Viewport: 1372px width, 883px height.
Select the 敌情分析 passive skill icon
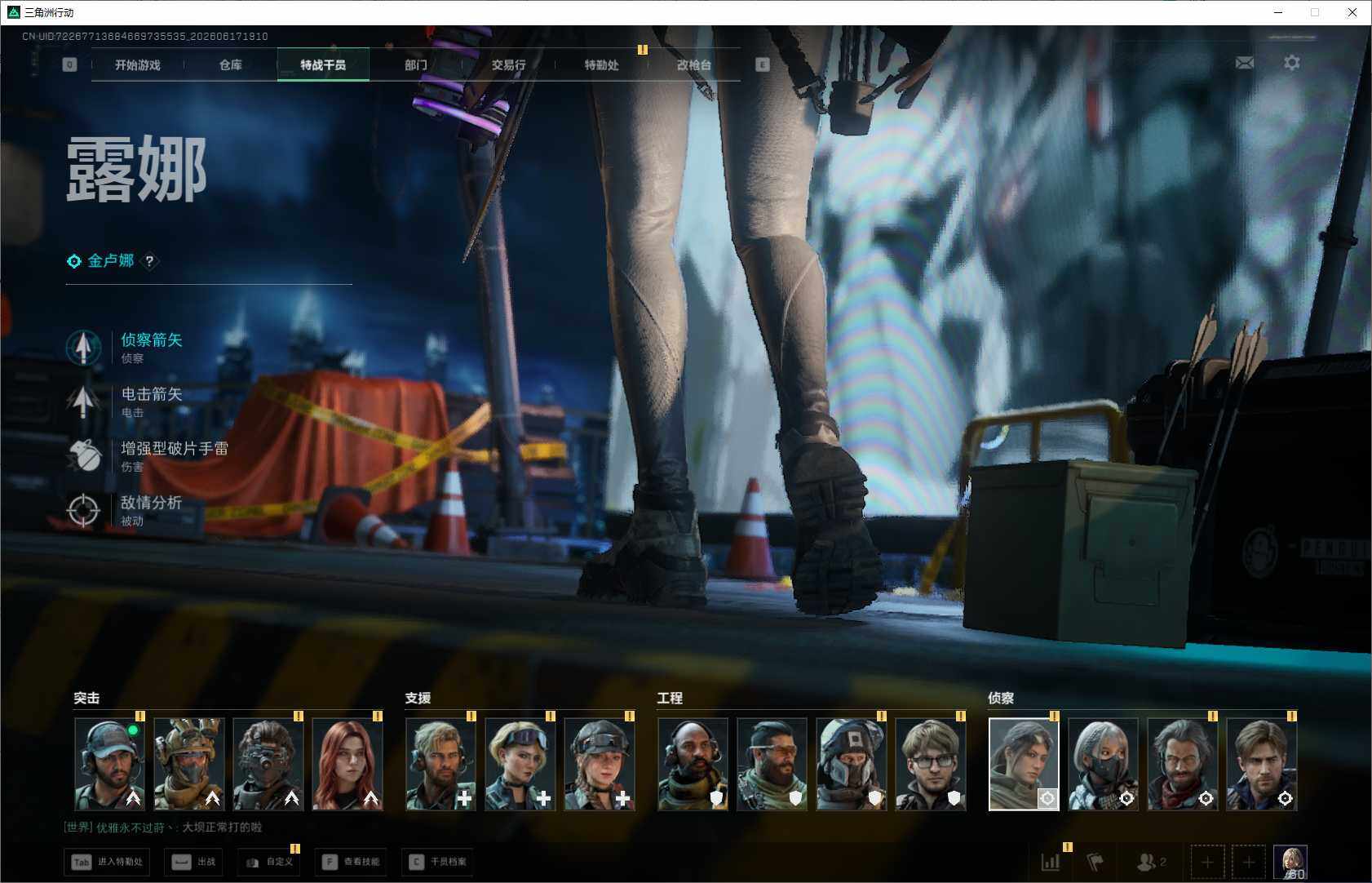point(83,511)
